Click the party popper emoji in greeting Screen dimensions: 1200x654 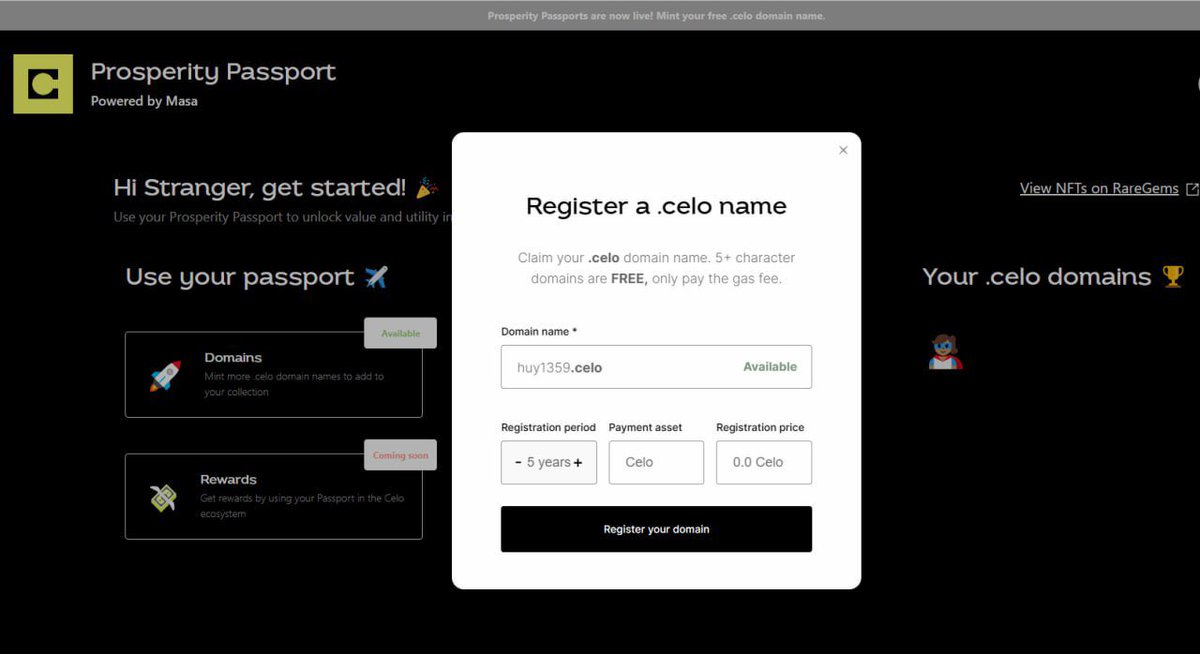(427, 187)
